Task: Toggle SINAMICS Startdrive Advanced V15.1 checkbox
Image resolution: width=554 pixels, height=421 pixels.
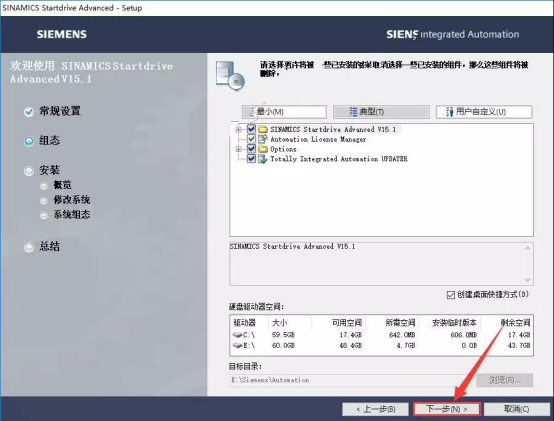Action: [251, 129]
